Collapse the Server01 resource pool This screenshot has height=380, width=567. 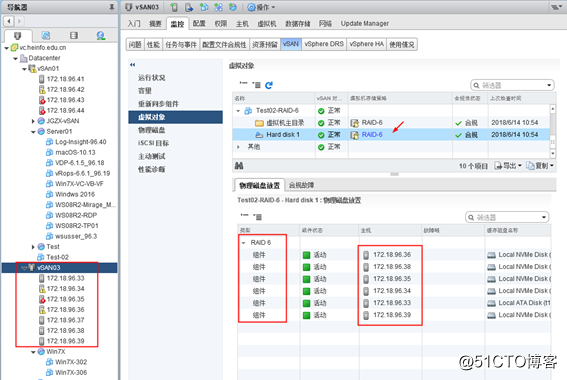click(x=33, y=132)
